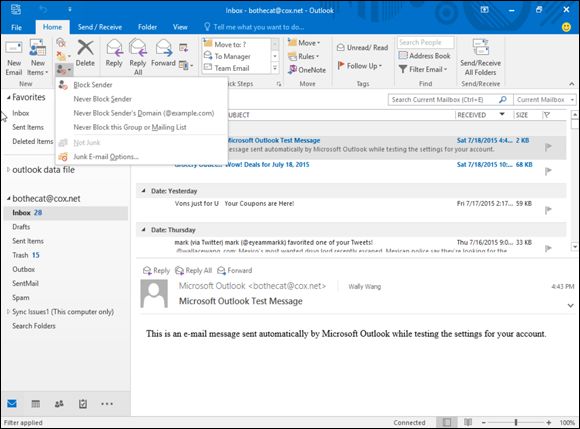
Task: Expand Sync Issues1 folder
Action: (x=8, y=311)
